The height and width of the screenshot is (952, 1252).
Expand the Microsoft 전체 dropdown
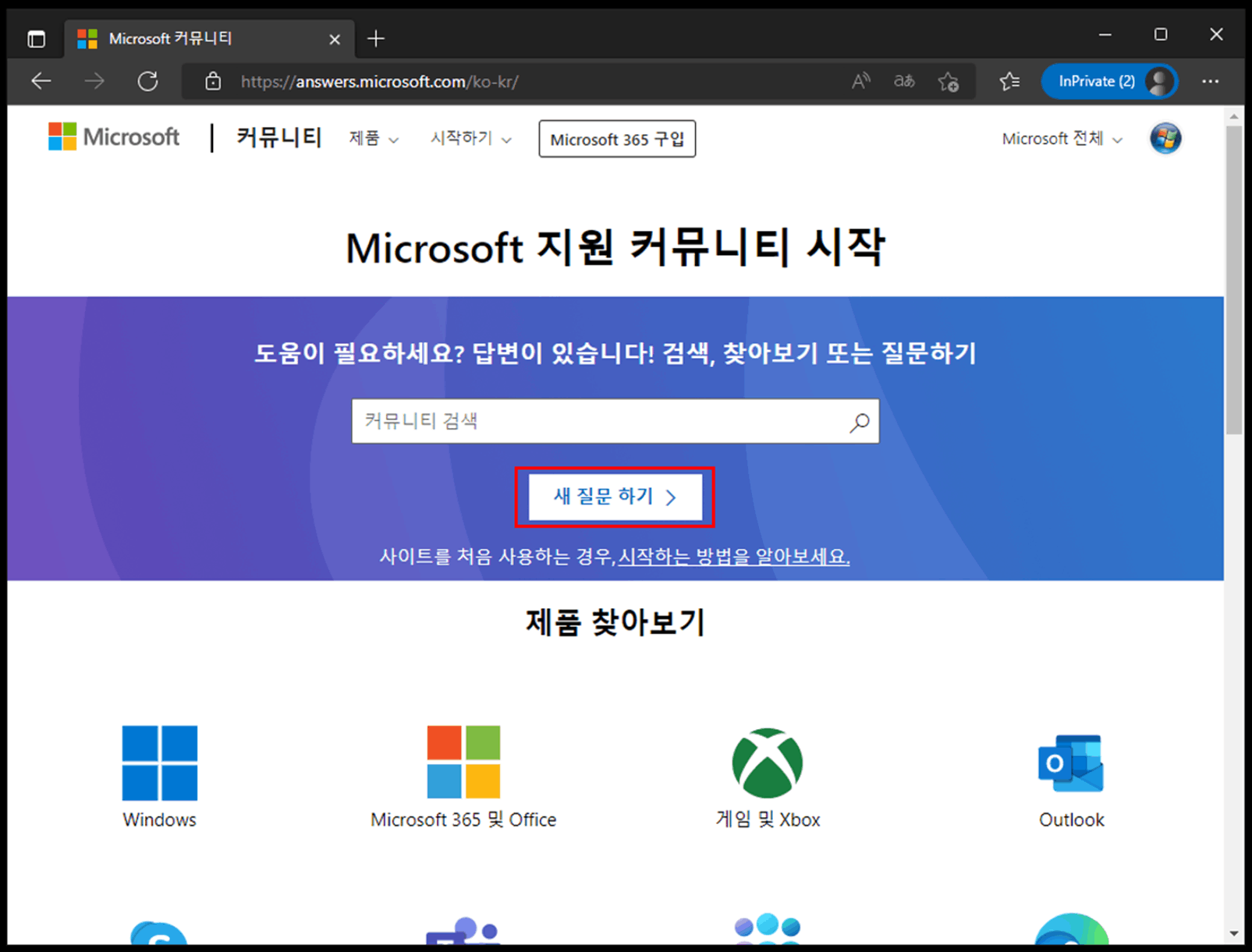point(1062,139)
